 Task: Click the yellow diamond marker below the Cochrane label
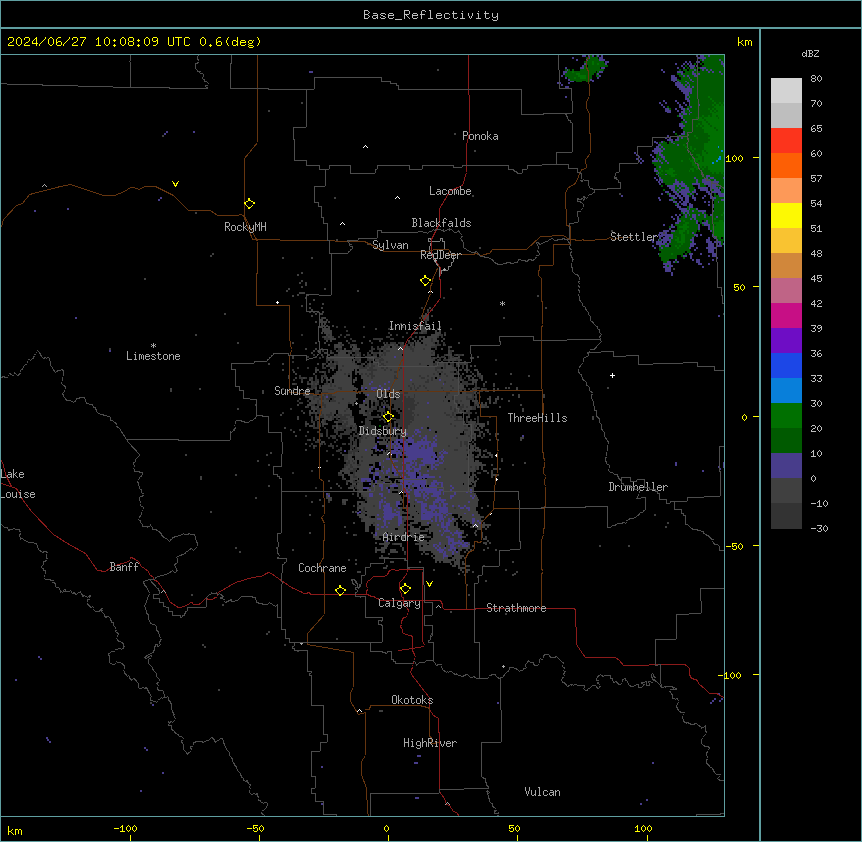(340, 591)
